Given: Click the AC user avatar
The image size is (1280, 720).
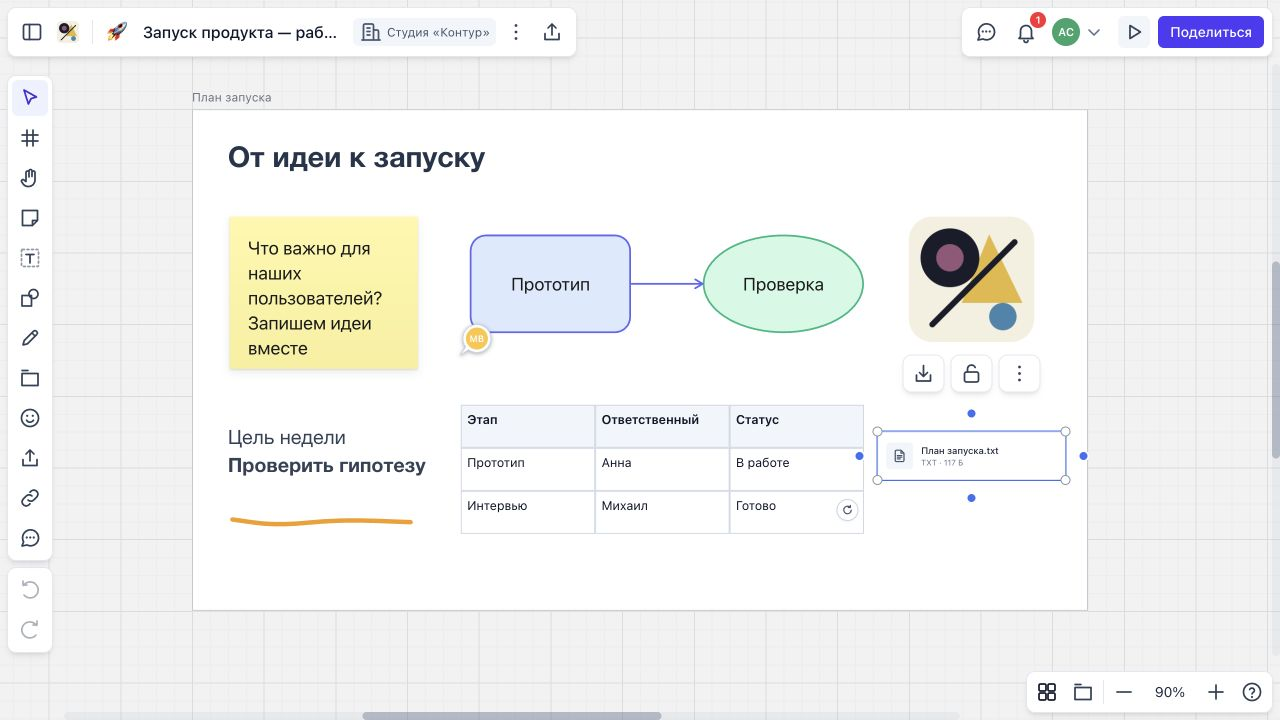Looking at the screenshot, I should point(1066,32).
